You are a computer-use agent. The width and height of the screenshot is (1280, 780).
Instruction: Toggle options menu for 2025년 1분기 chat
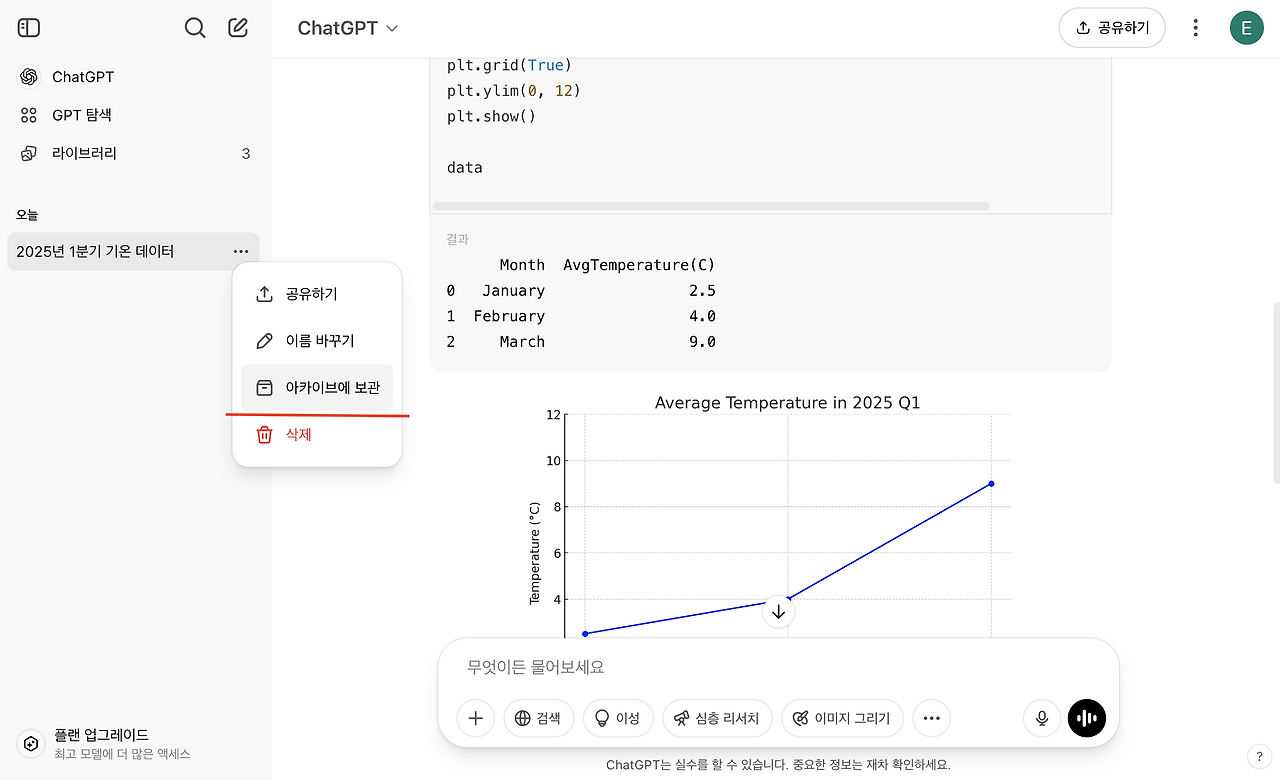pyautogui.click(x=241, y=251)
